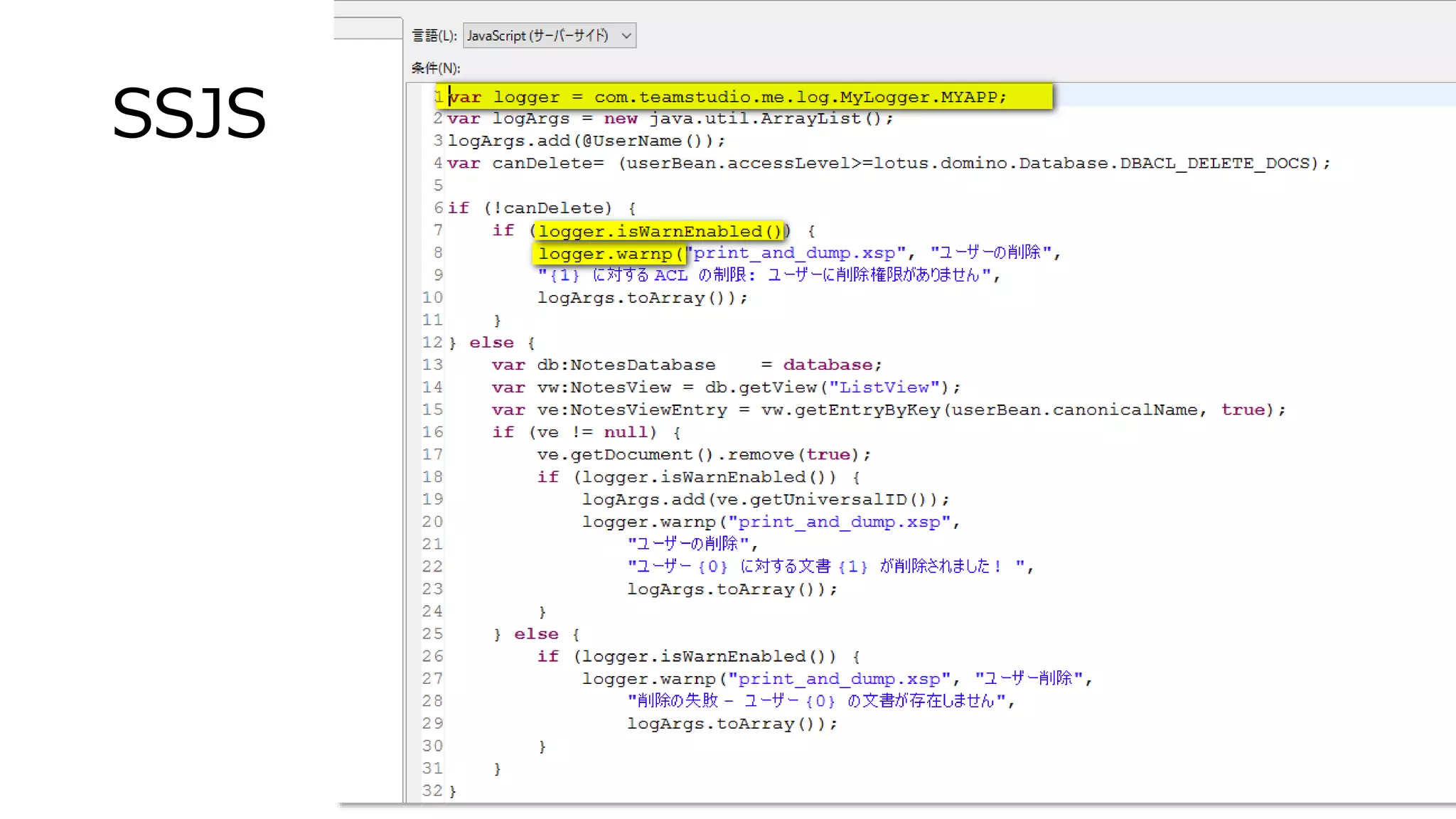The height and width of the screenshot is (819, 1456).
Task: Click the dropdown arrow beside JavaScript (サーバーサイド)
Action: (x=626, y=36)
